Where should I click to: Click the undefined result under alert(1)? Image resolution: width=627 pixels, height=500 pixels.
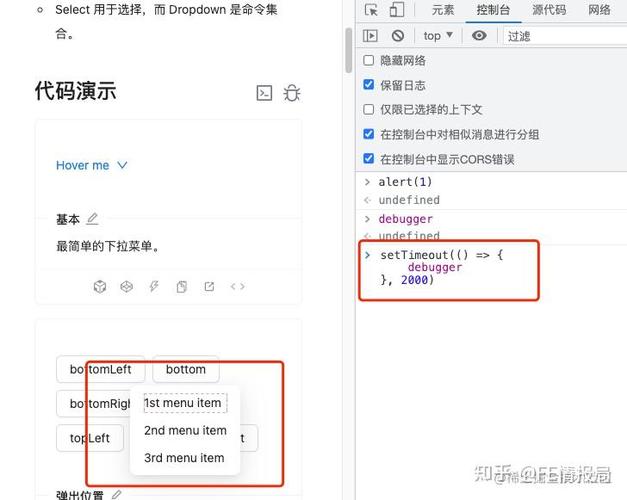coord(409,200)
